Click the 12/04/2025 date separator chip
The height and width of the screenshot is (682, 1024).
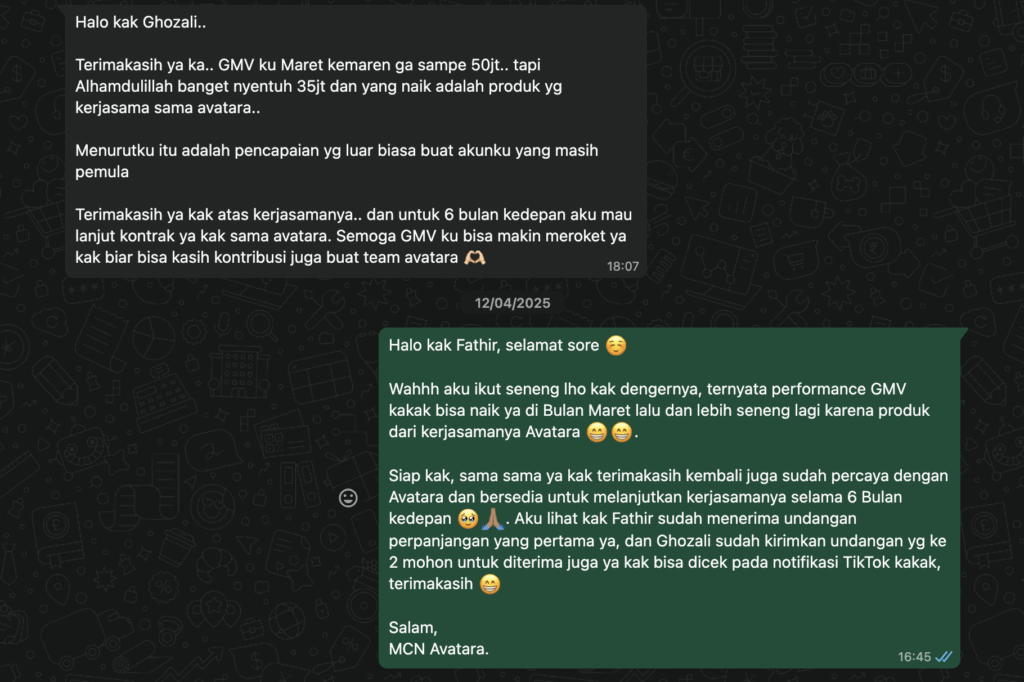pyautogui.click(x=512, y=303)
